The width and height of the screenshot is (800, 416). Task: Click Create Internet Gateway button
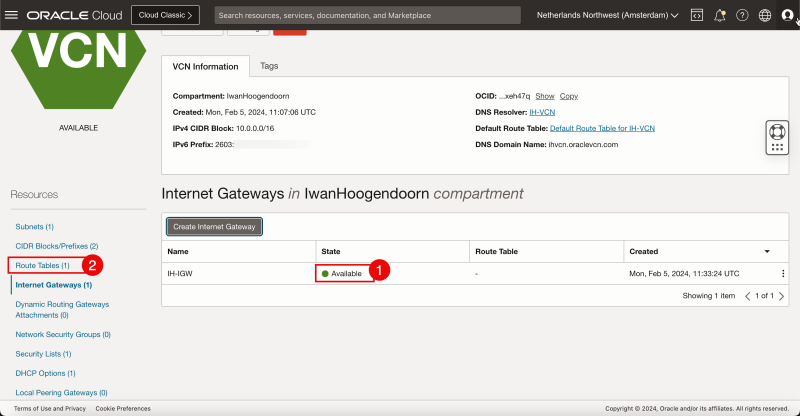212,226
